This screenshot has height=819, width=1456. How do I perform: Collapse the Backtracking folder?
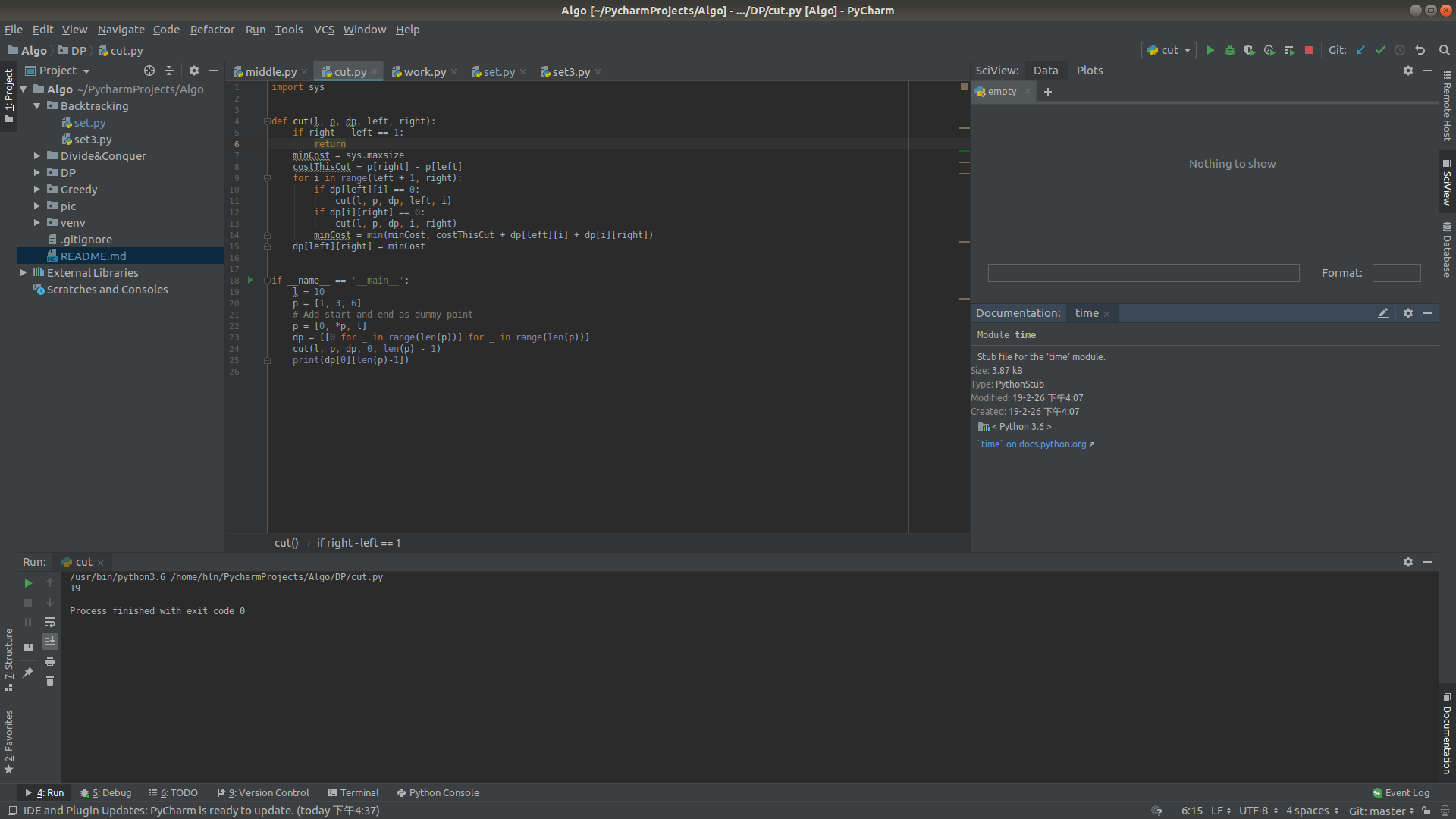coord(36,106)
